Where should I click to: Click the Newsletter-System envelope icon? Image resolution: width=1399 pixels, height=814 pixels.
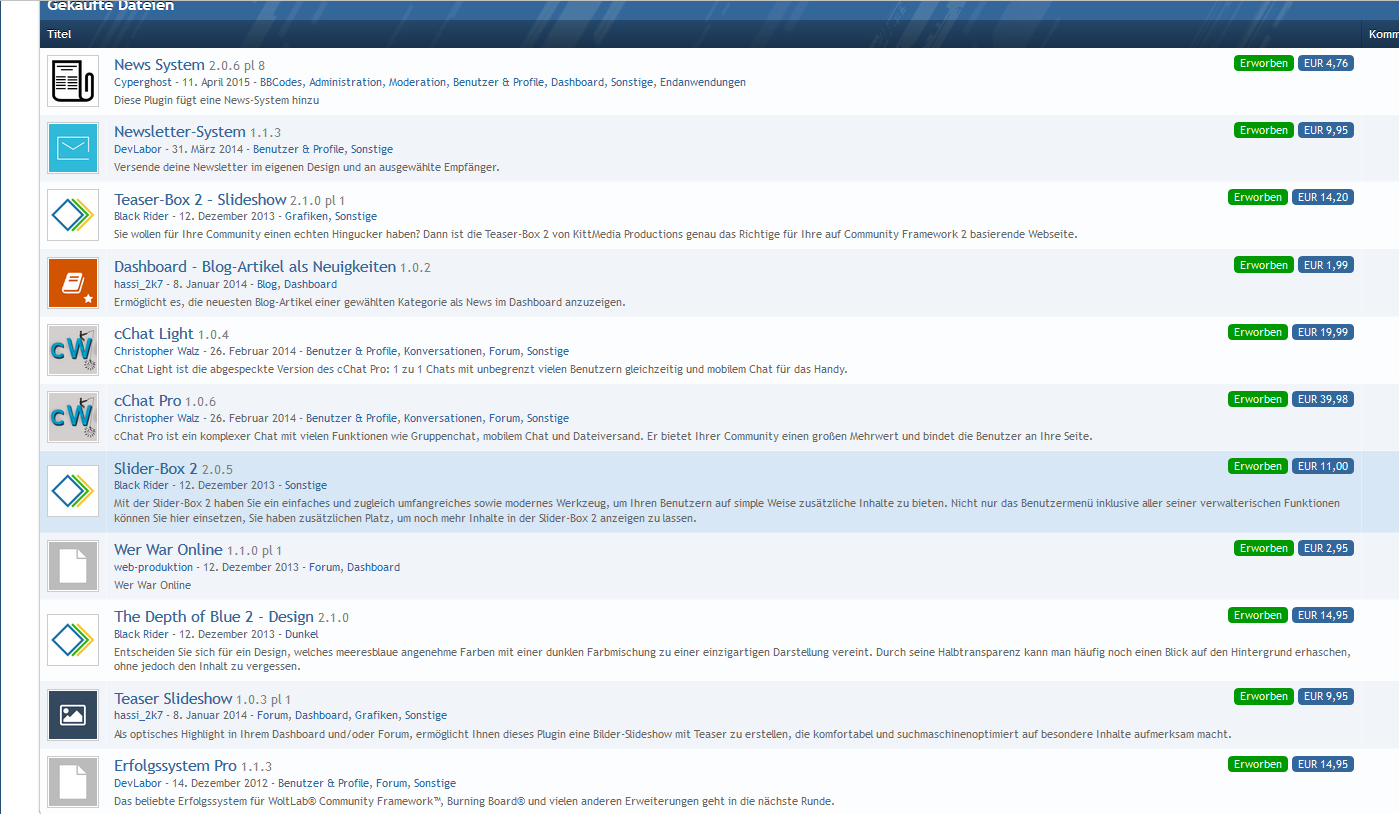point(73,148)
